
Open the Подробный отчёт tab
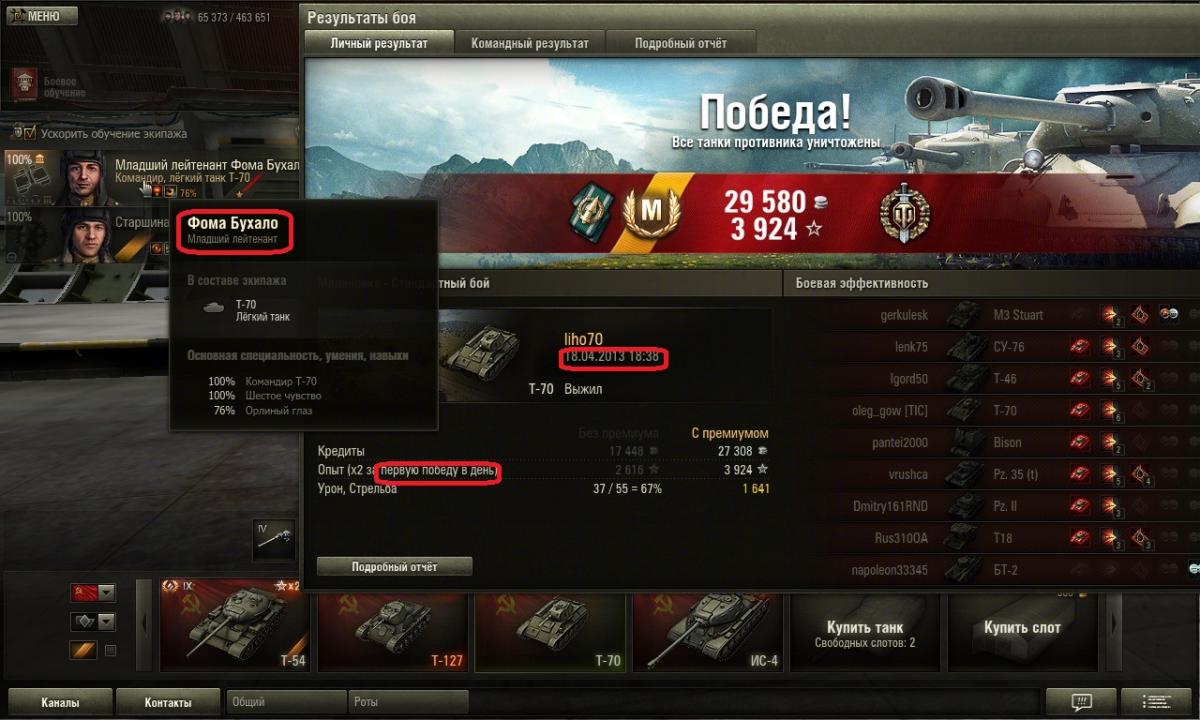click(681, 43)
